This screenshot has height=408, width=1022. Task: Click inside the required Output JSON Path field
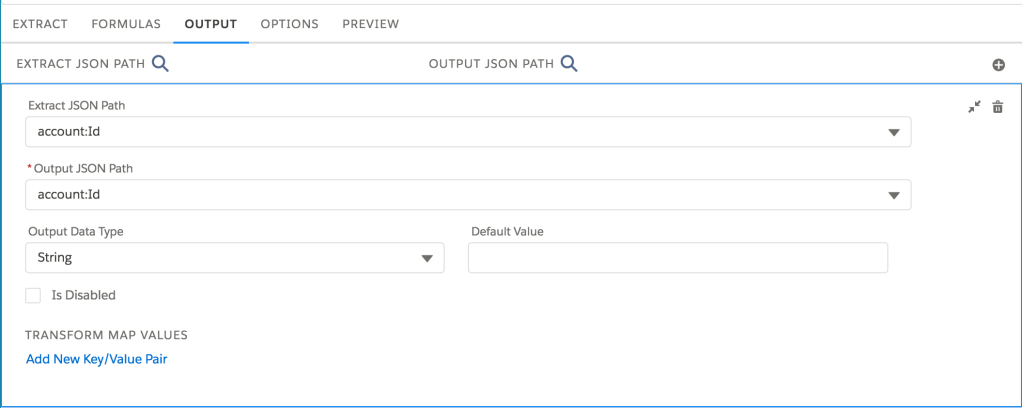(x=450, y=195)
